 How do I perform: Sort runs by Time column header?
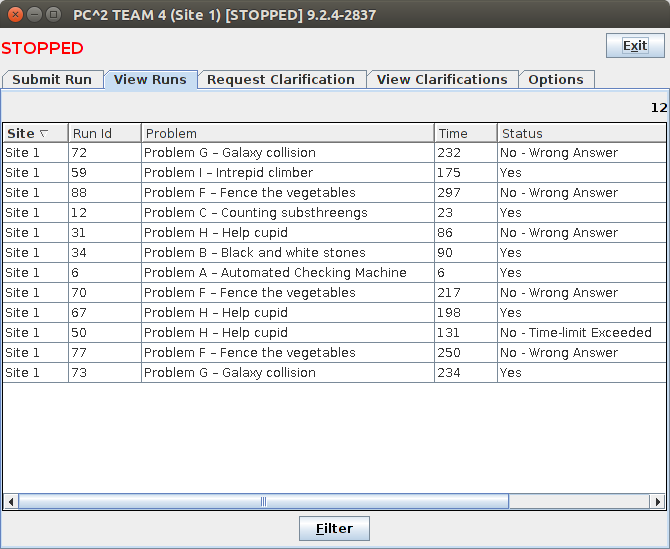(465, 133)
